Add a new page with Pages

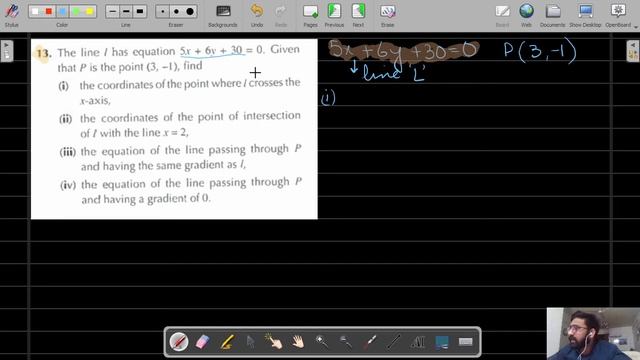click(310, 15)
